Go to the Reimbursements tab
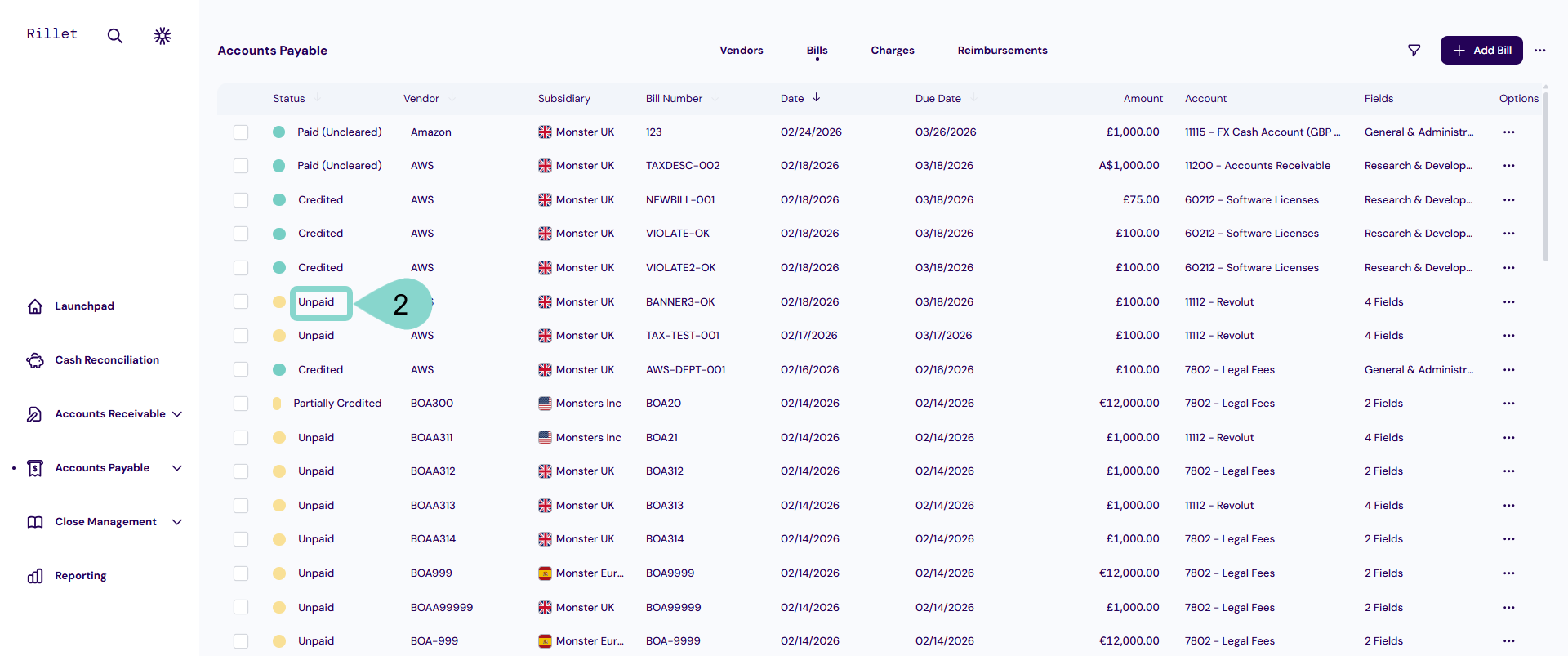The width and height of the screenshot is (1568, 656). 1002,51
